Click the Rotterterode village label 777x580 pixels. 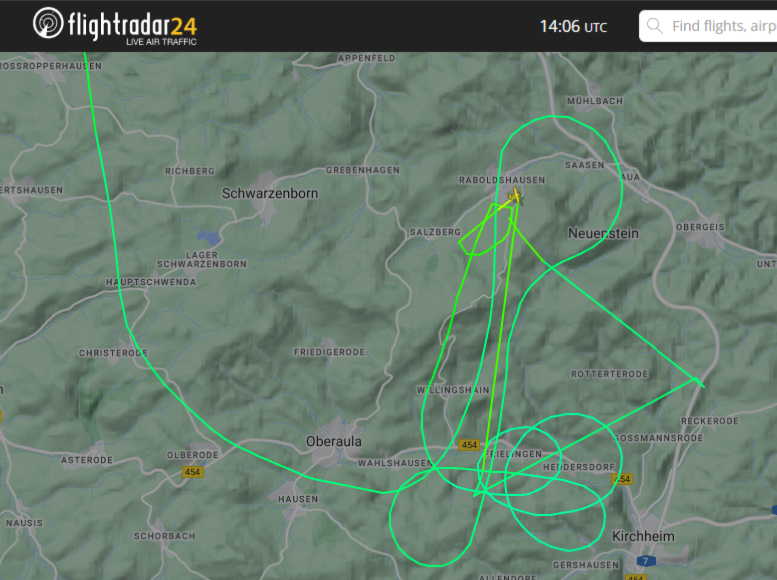pyautogui.click(x=610, y=374)
